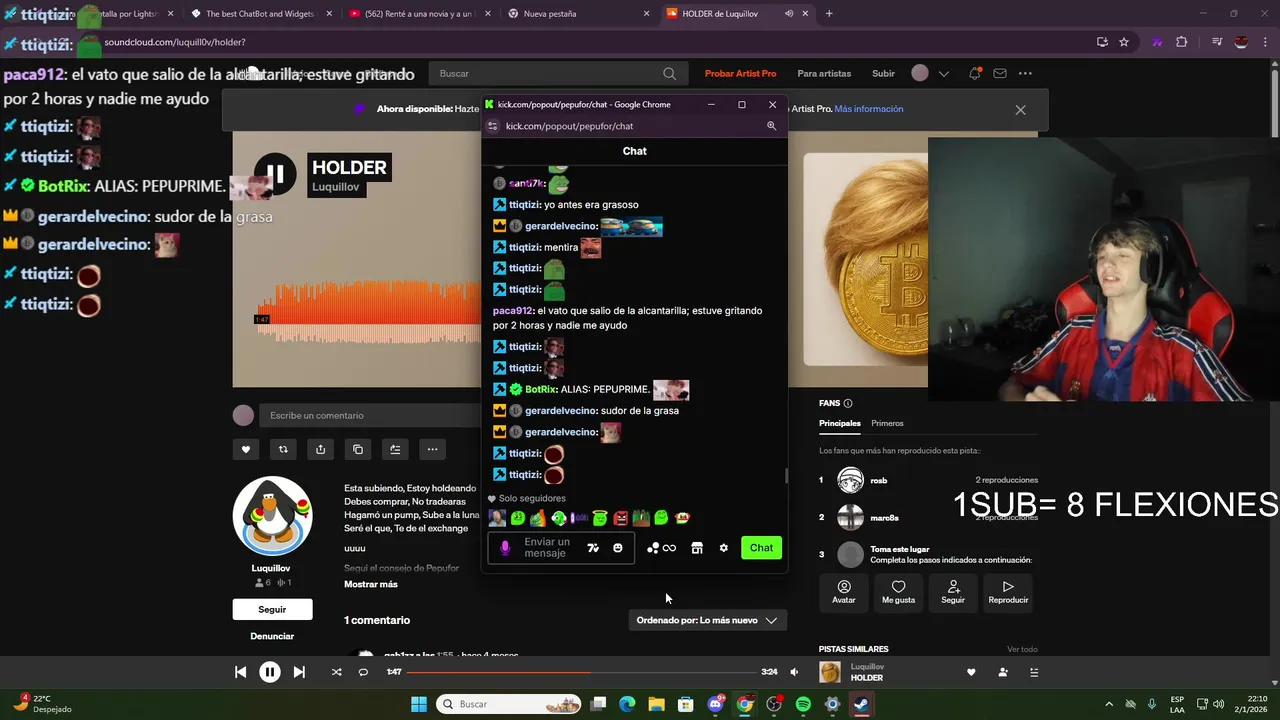This screenshot has width=1280, height=720.
Task: Skip to previous track in player bar
Action: 240,672
